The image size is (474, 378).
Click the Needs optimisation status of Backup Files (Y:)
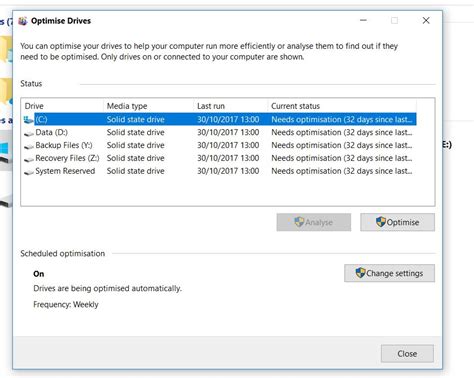tap(342, 145)
